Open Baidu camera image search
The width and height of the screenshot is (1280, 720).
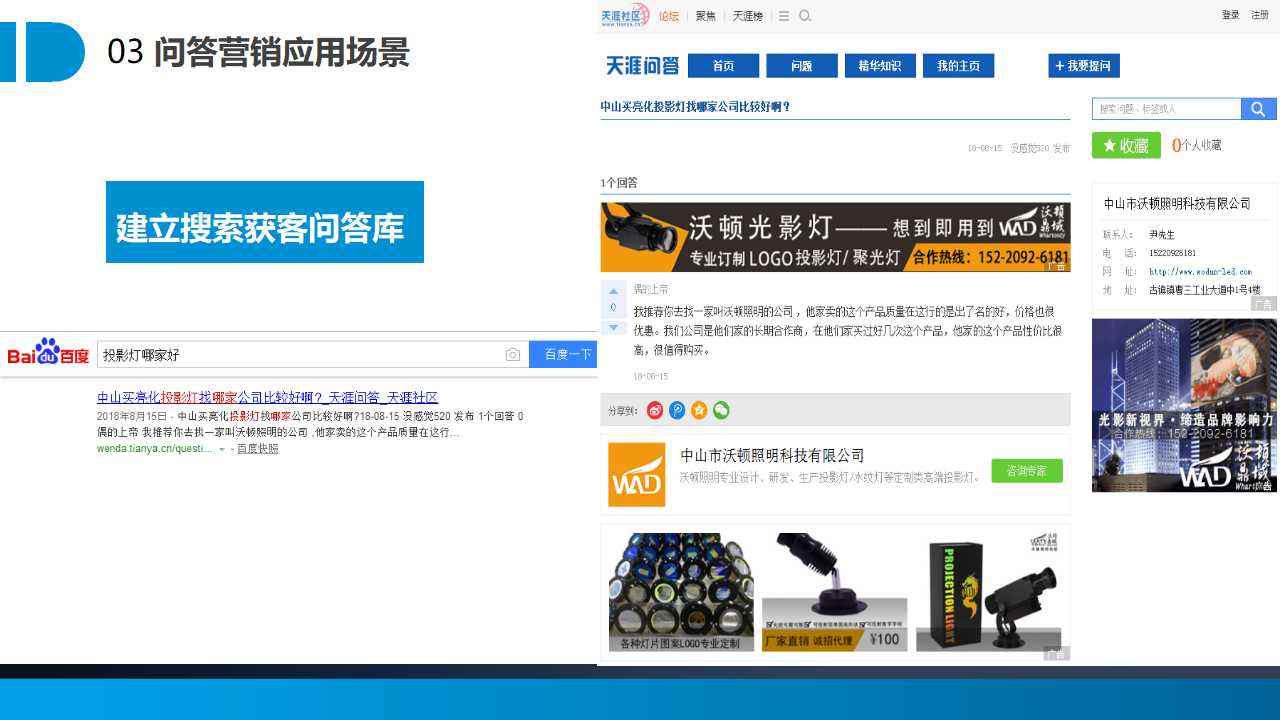(512, 355)
